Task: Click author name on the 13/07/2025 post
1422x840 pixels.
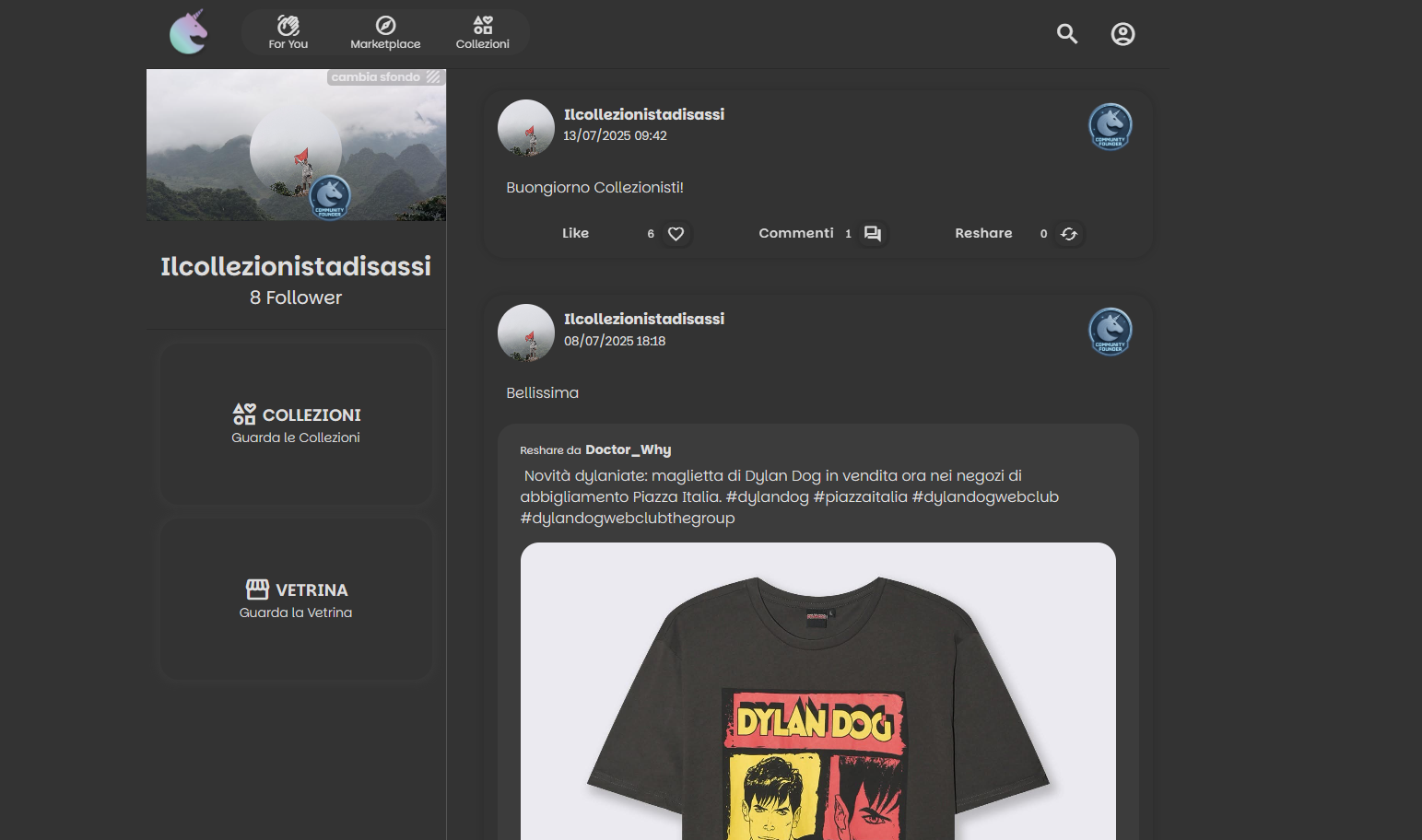Action: [x=644, y=114]
